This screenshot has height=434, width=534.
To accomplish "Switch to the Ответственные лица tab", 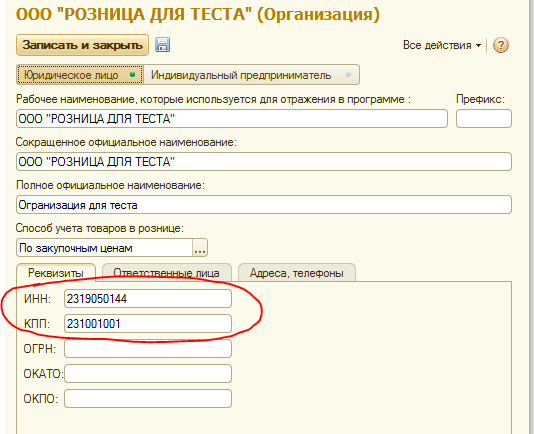I will coord(167,273).
